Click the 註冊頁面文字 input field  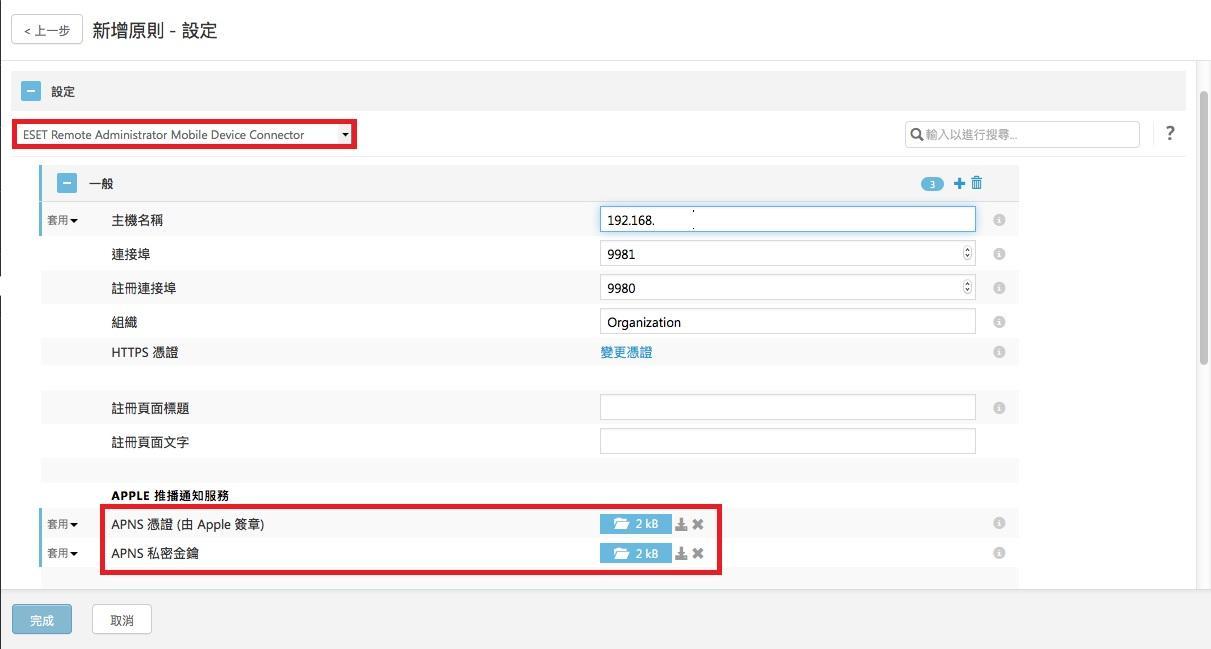pyautogui.click(x=787, y=441)
